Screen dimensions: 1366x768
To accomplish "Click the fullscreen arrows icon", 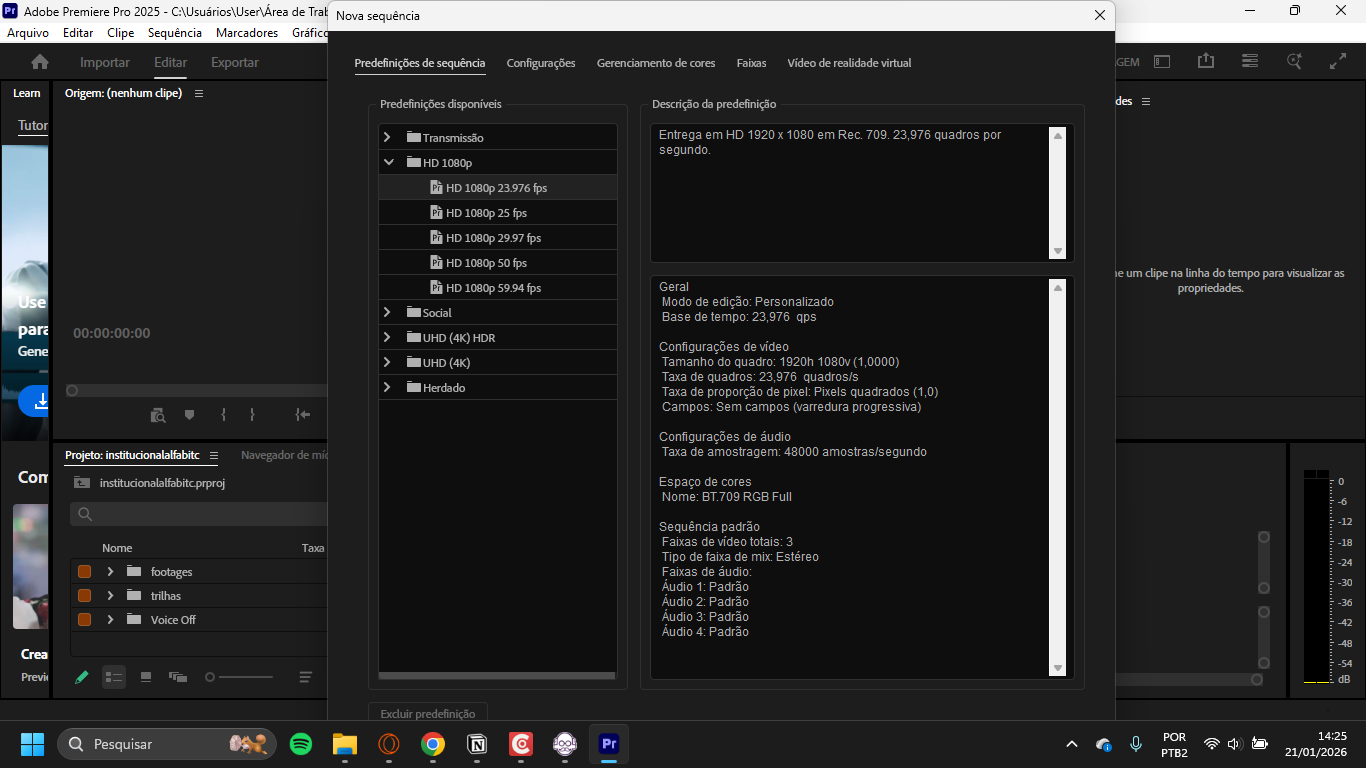I will point(1338,61).
